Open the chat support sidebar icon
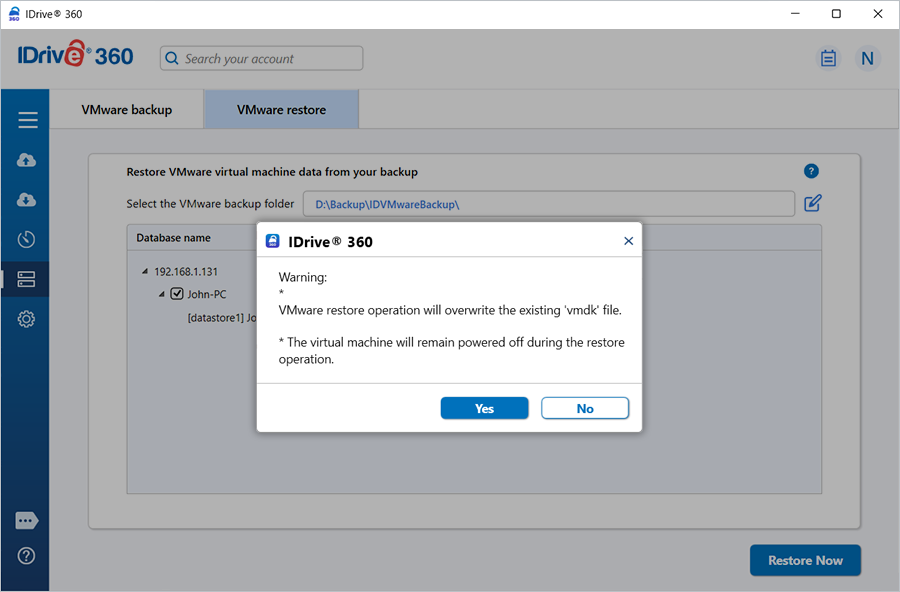The image size is (900, 592). coord(27,521)
